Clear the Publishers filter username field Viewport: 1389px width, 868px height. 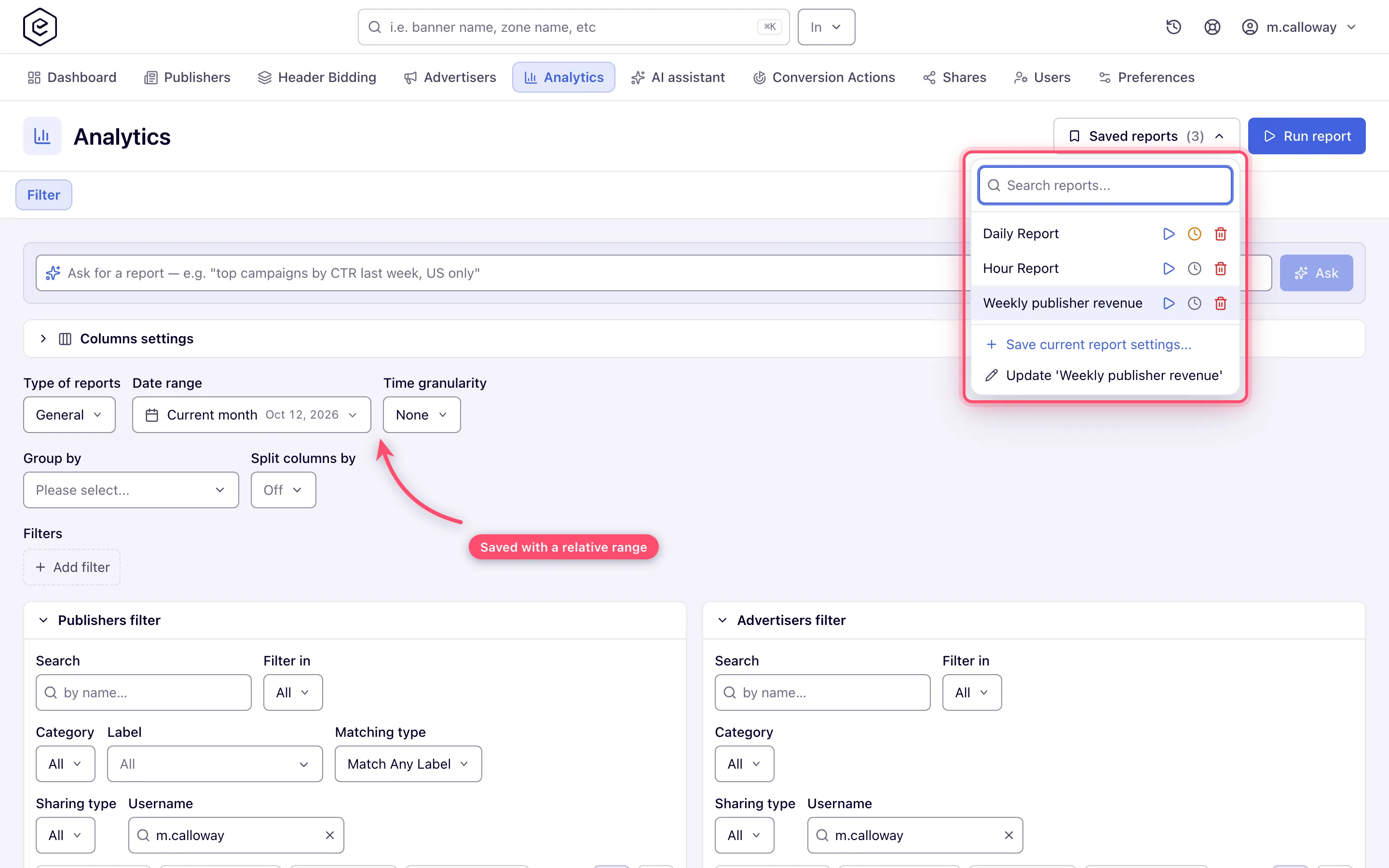[329, 835]
